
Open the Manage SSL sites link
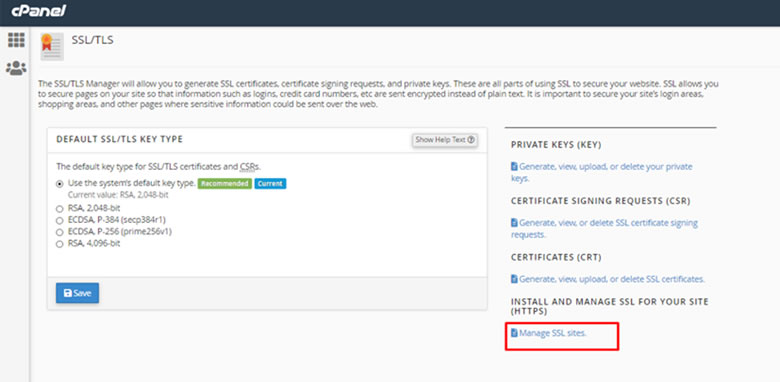(549, 333)
